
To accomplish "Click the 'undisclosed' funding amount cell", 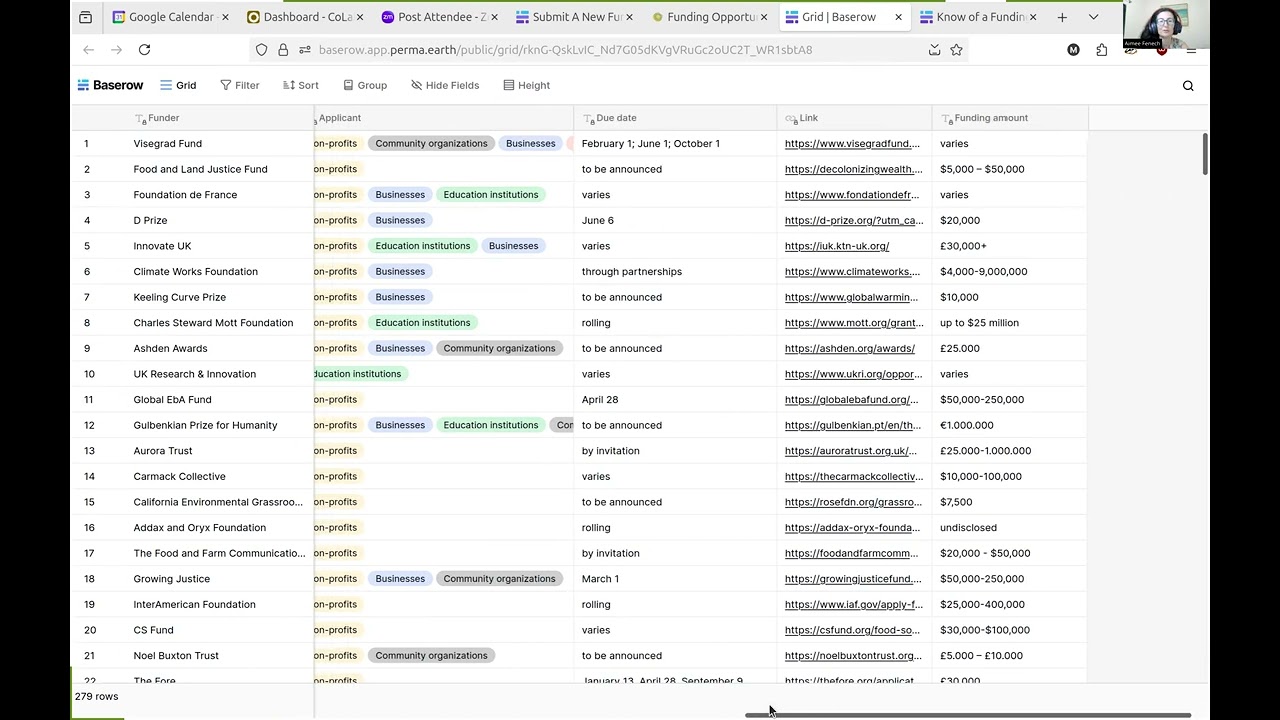I will 1010,527.
